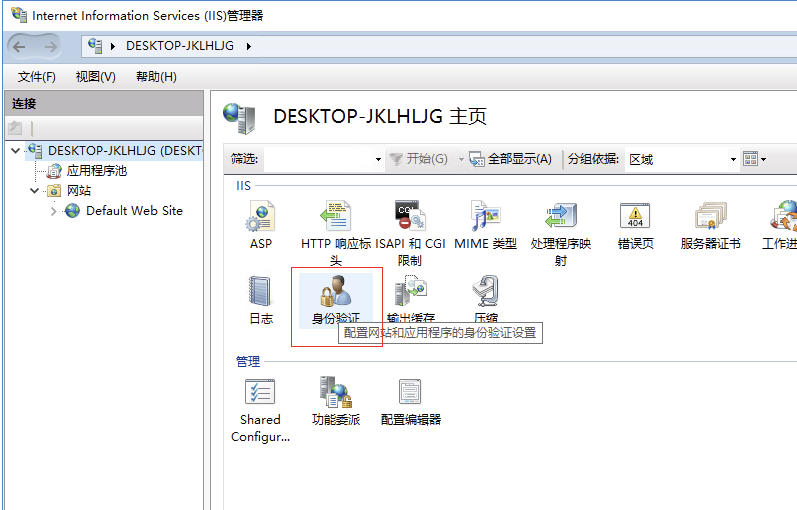
Task: Click the 开始(G) filter button
Action: (419, 159)
